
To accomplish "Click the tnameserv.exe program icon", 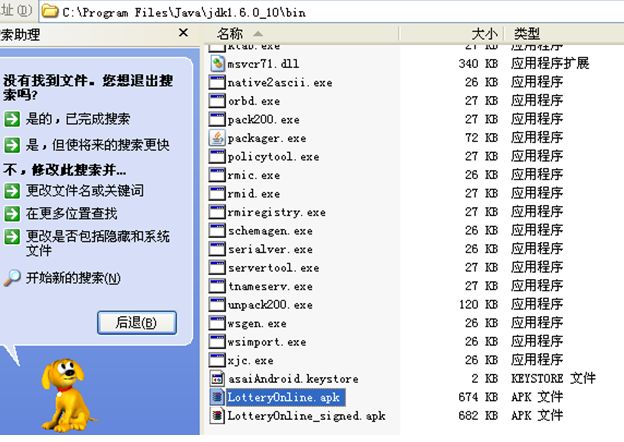I will pyautogui.click(x=217, y=286).
